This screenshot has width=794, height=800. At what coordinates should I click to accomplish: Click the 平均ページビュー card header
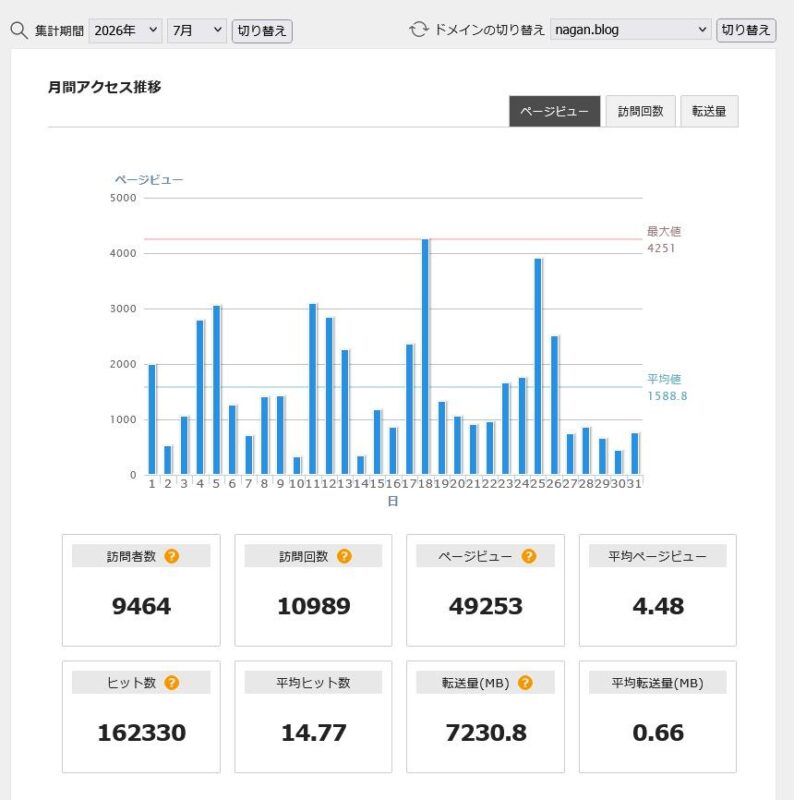pyautogui.click(x=657, y=556)
